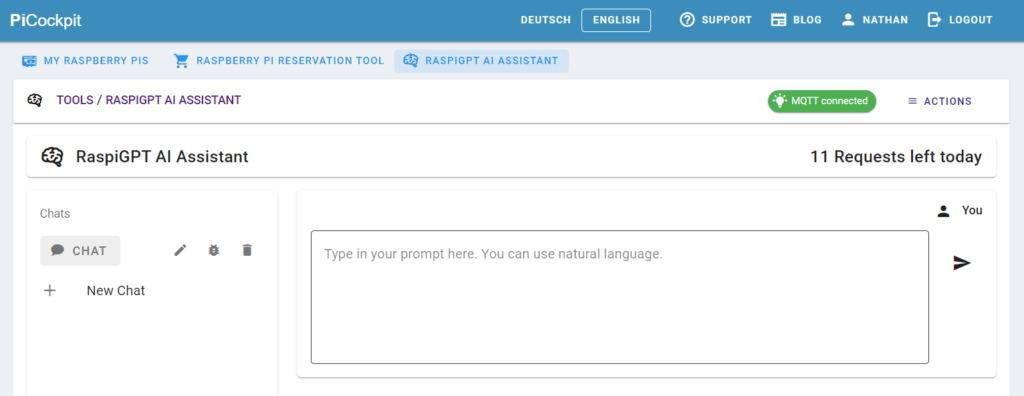Screen dimensions: 1024x396
Task: Click the brain icon in breadcrumb bar
Action: (35, 101)
